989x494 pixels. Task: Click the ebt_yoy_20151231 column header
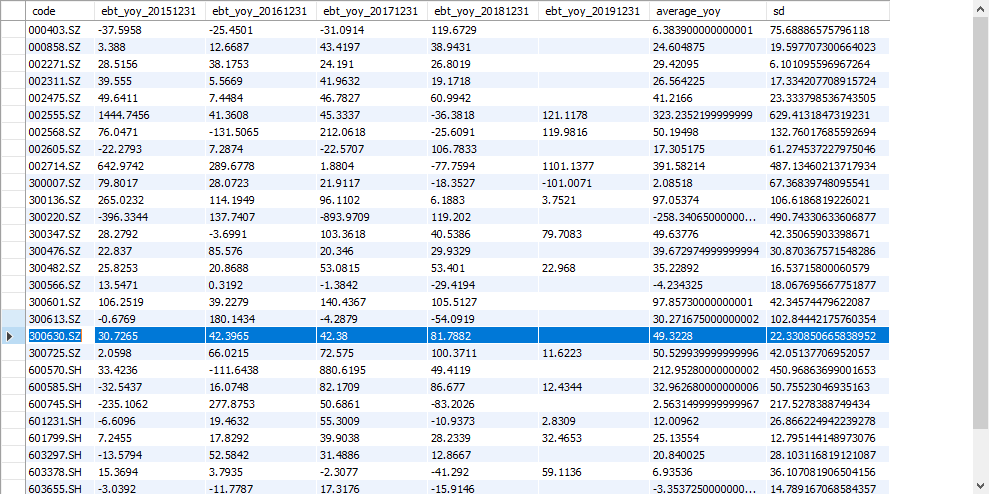[149, 11]
